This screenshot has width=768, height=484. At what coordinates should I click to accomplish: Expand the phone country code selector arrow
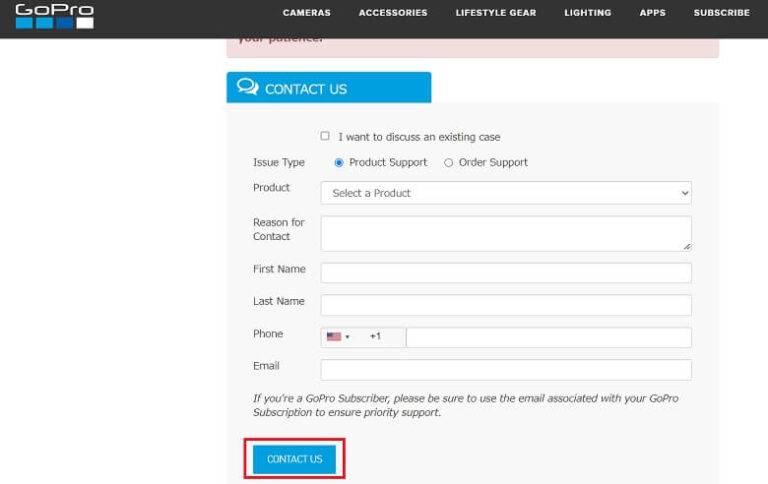click(348, 337)
